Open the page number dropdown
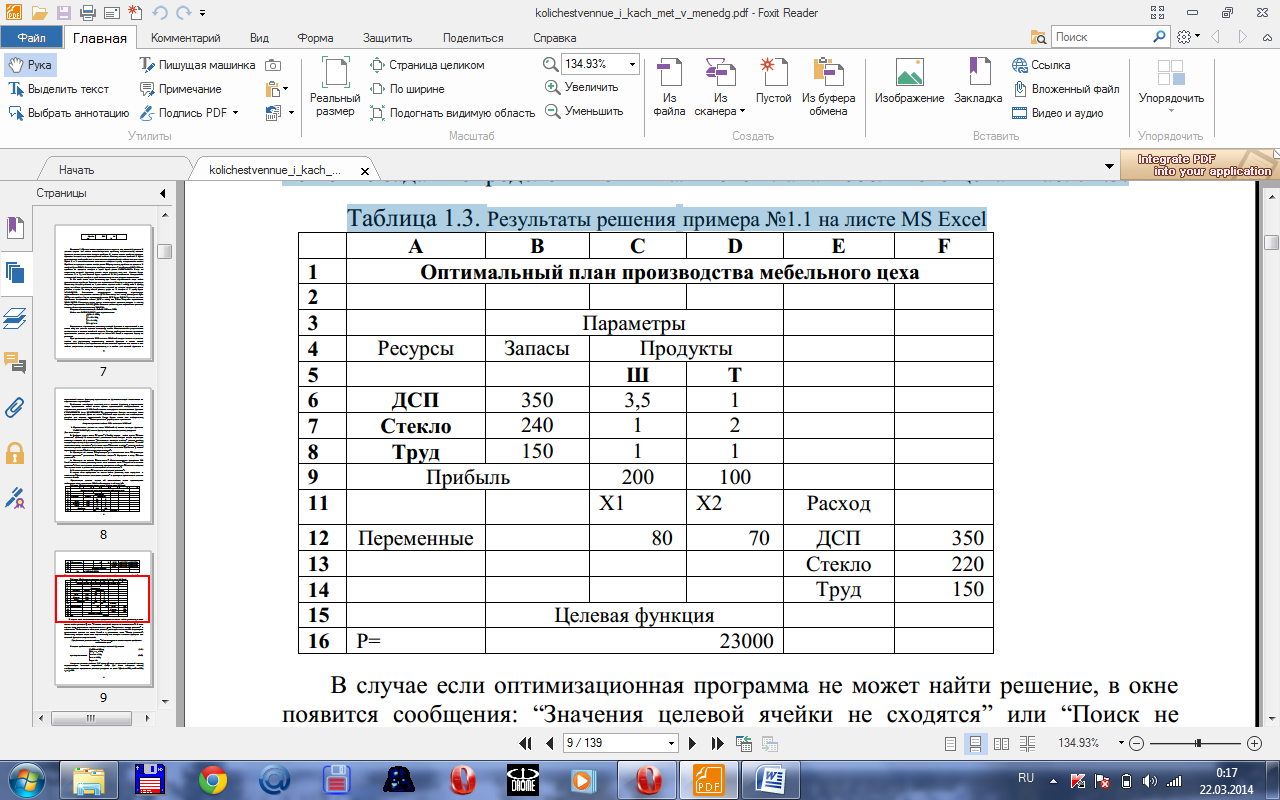 (672, 744)
